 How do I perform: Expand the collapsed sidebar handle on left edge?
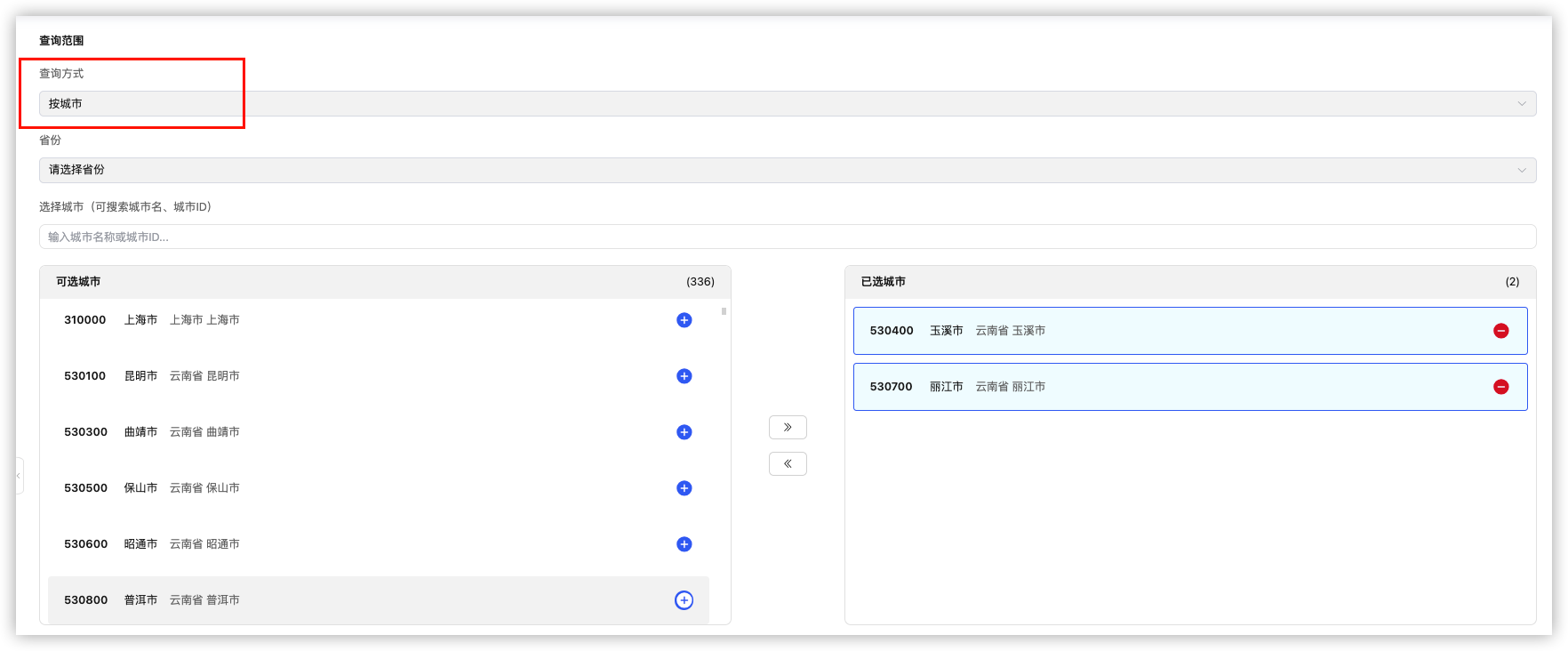click(19, 476)
